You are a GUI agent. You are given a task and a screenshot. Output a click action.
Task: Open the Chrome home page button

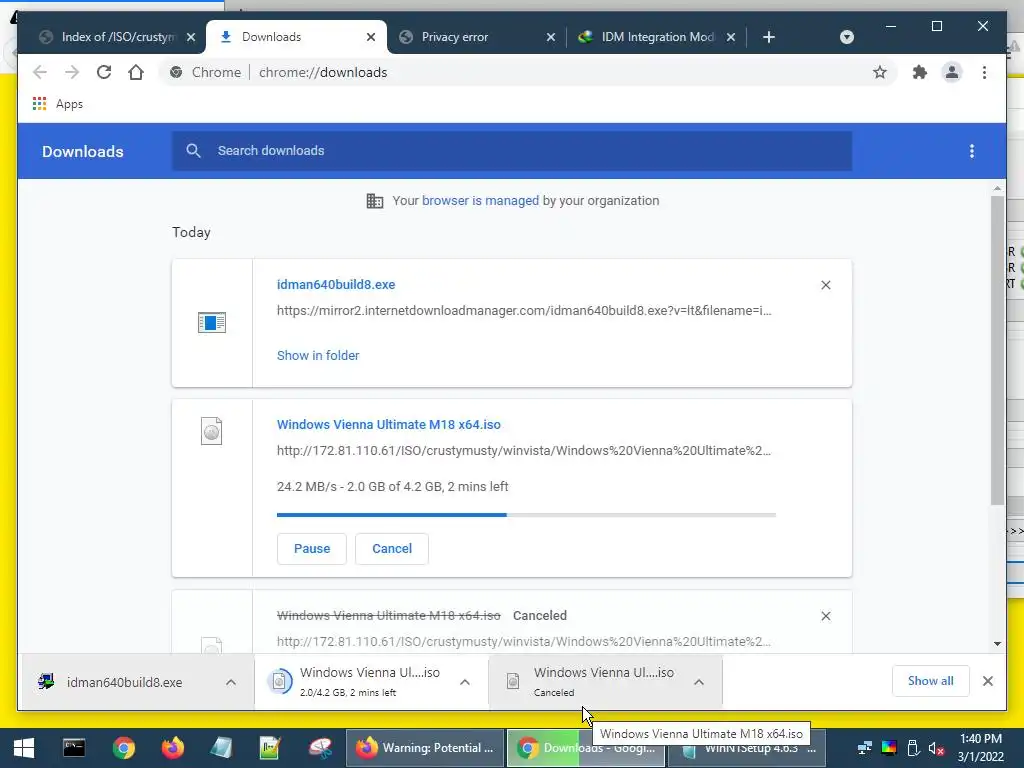tap(136, 72)
